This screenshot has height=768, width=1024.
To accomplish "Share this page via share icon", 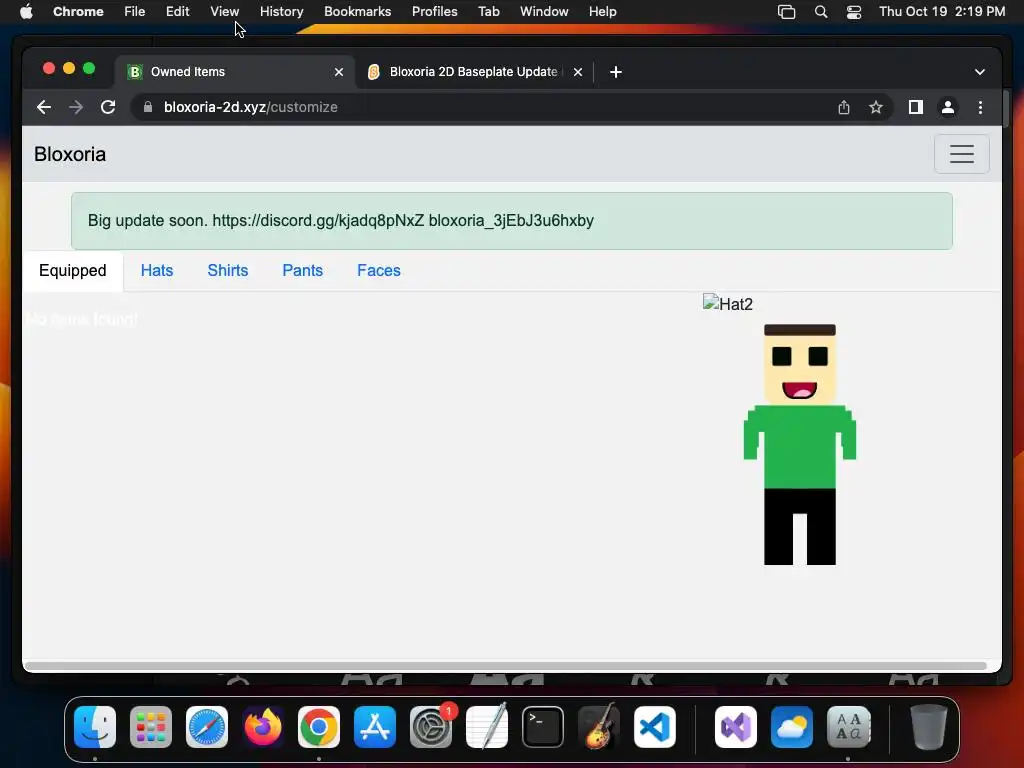I will [844, 107].
